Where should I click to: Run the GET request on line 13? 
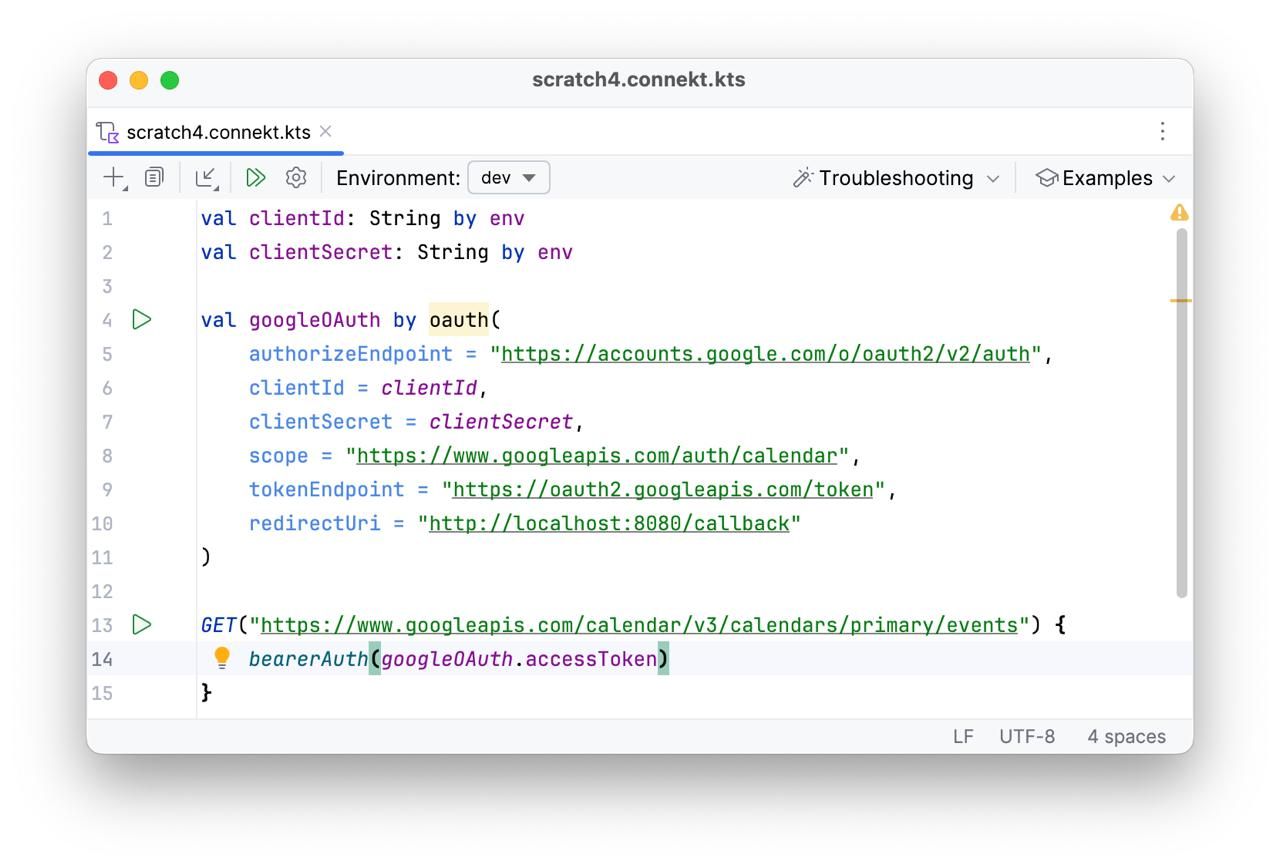[x=142, y=625]
